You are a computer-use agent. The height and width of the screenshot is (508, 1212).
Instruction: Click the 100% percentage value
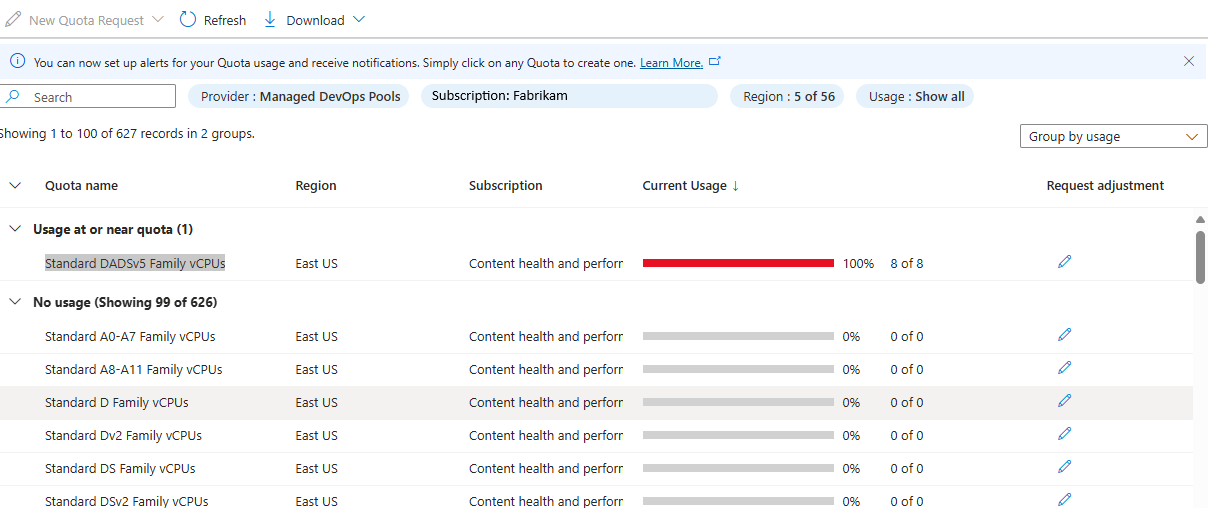coord(858,263)
